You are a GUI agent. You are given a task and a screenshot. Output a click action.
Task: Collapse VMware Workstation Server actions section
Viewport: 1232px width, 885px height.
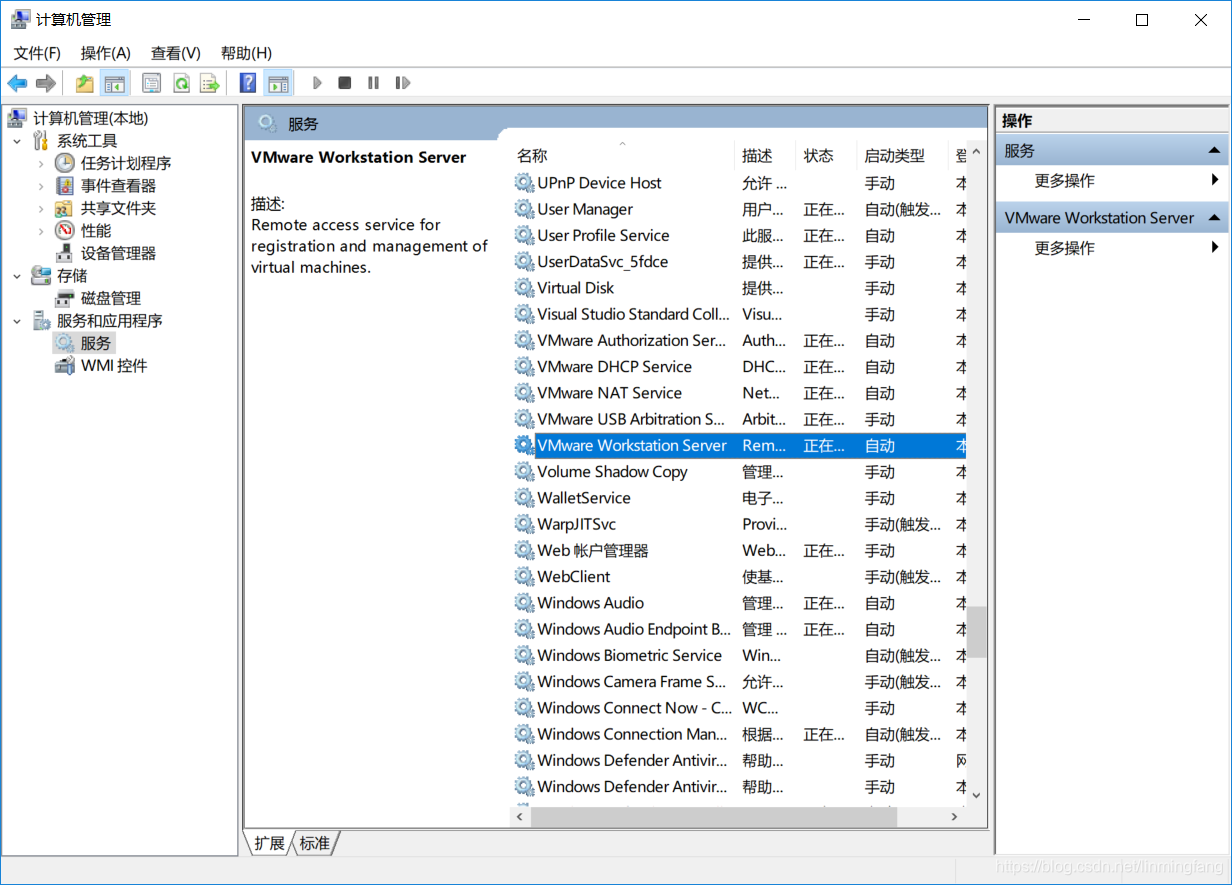click(1214, 218)
